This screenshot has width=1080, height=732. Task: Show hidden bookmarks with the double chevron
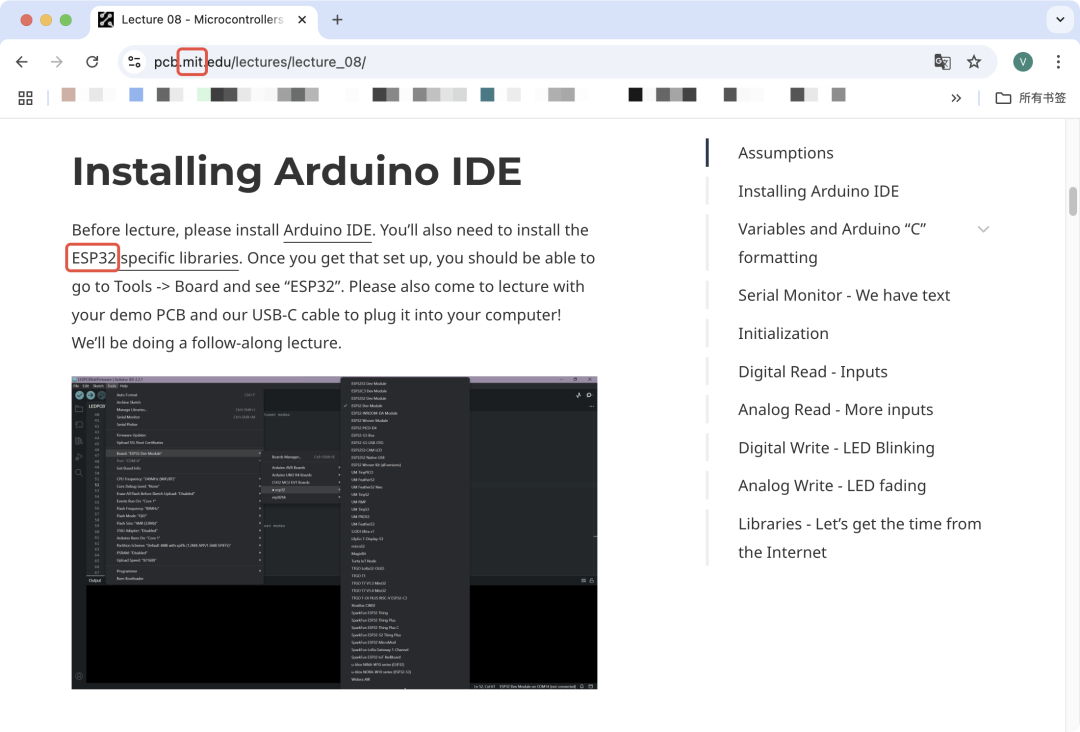click(956, 98)
